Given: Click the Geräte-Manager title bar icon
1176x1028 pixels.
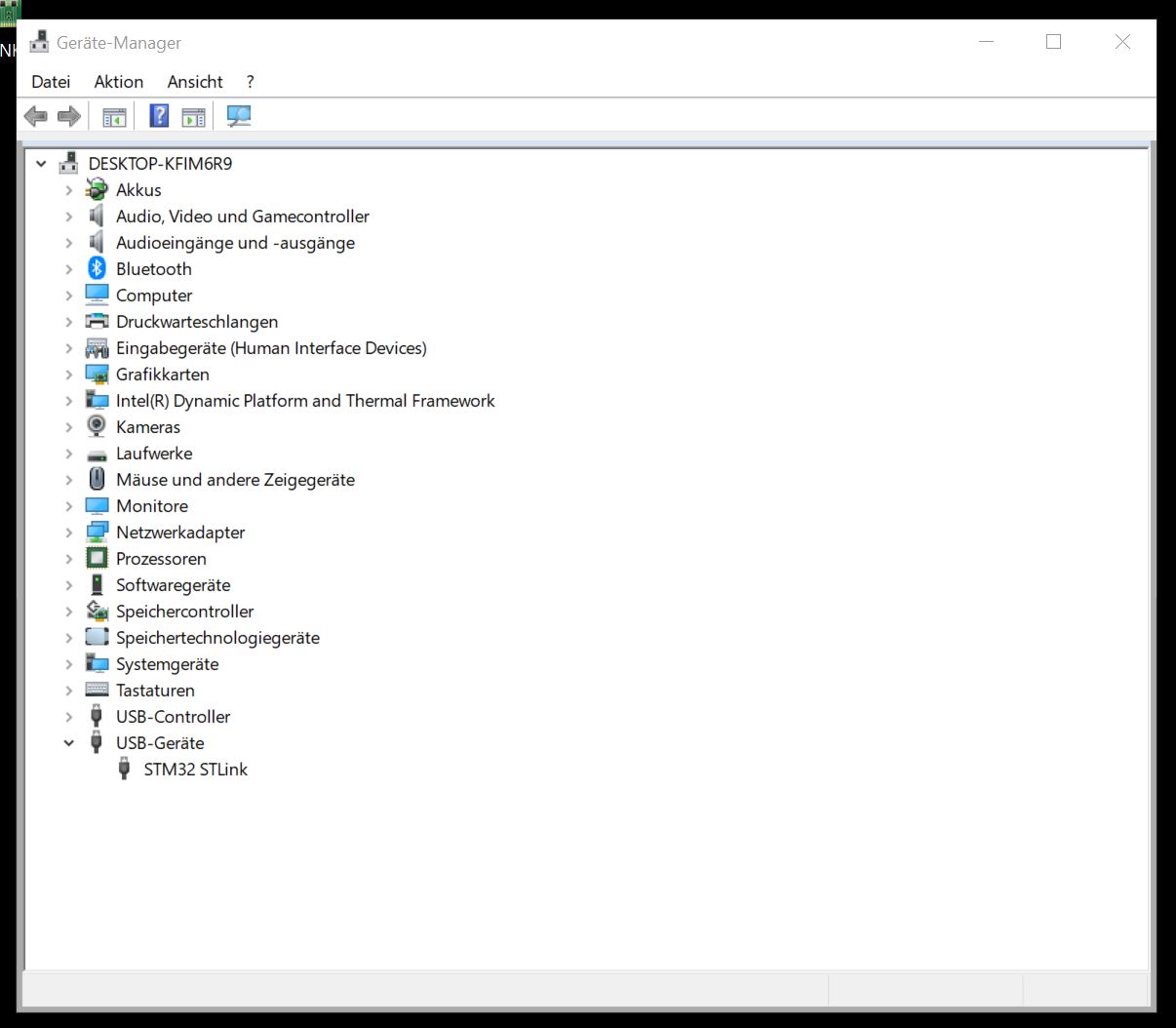Looking at the screenshot, I should pyautogui.click(x=39, y=42).
